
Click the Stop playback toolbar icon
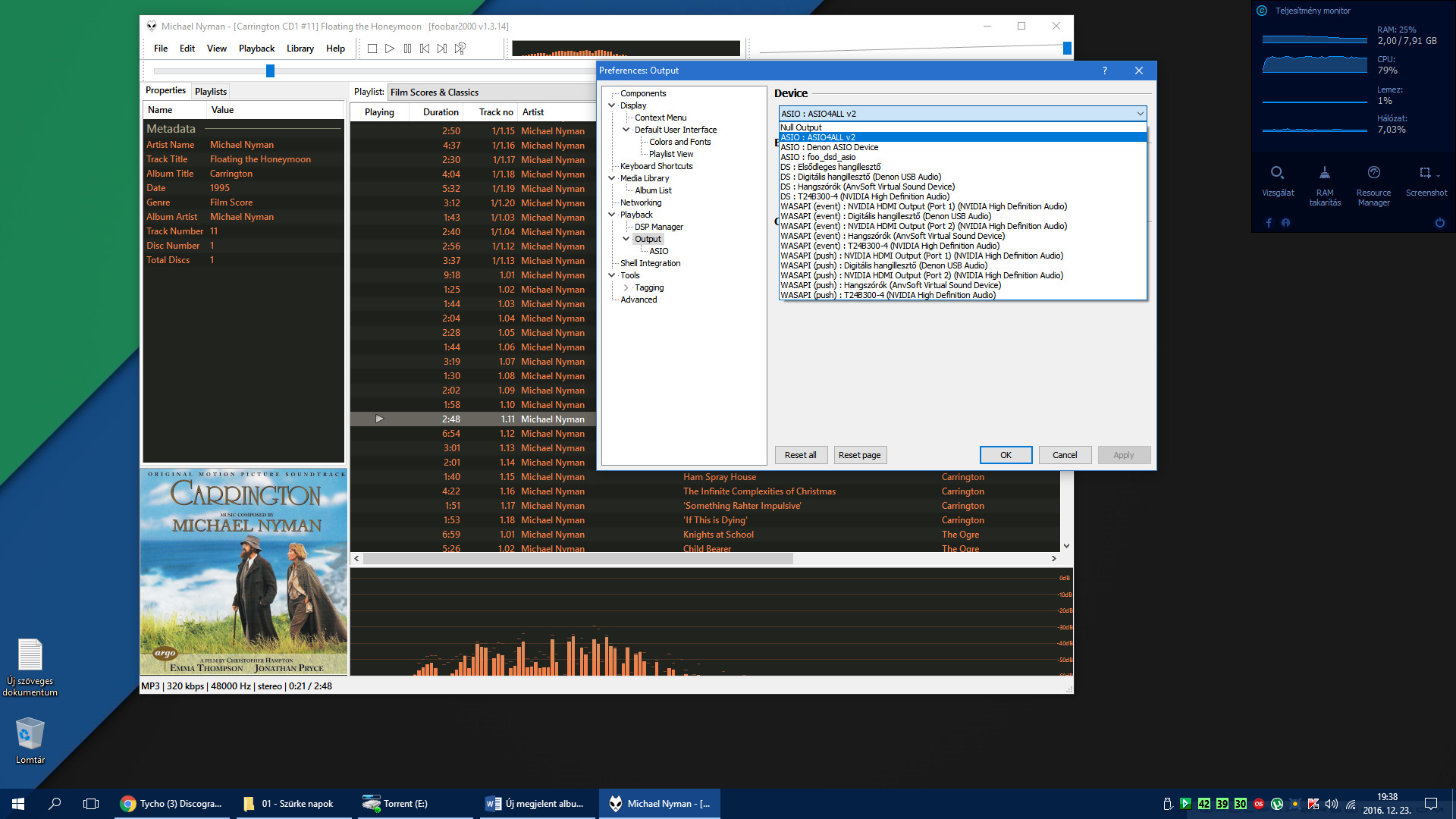tap(372, 49)
